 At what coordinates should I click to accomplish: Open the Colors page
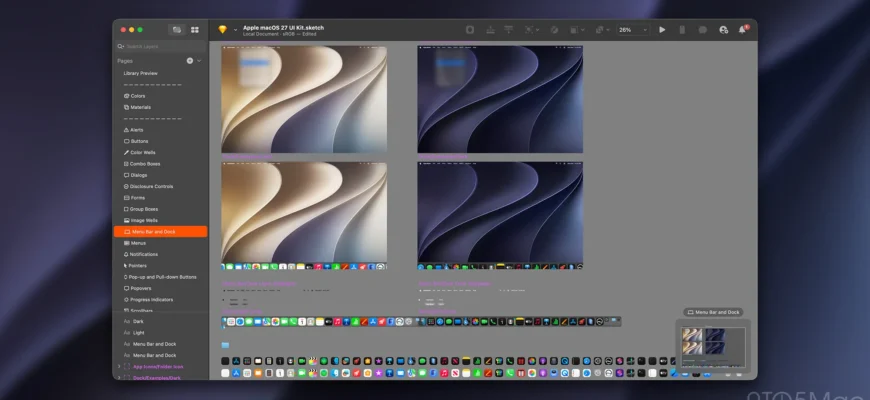click(x=160, y=96)
